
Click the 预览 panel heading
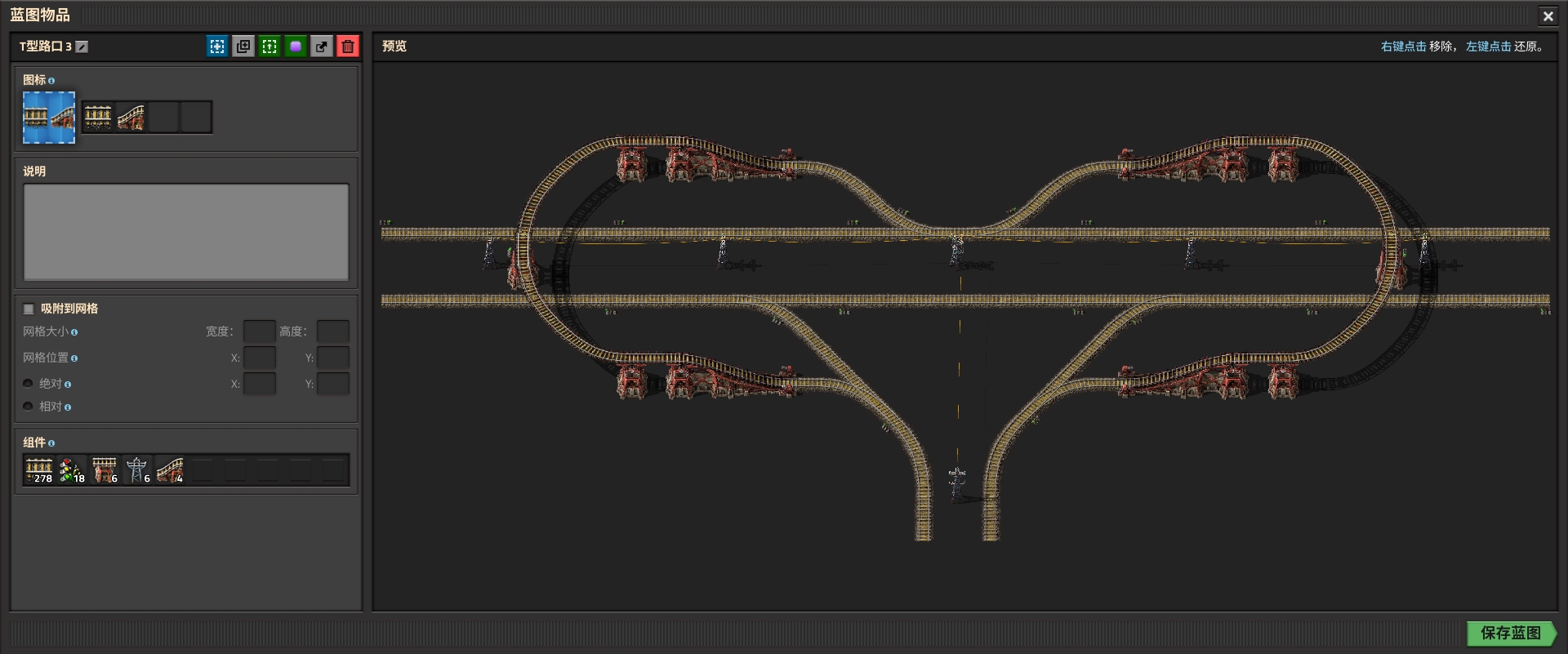point(394,47)
